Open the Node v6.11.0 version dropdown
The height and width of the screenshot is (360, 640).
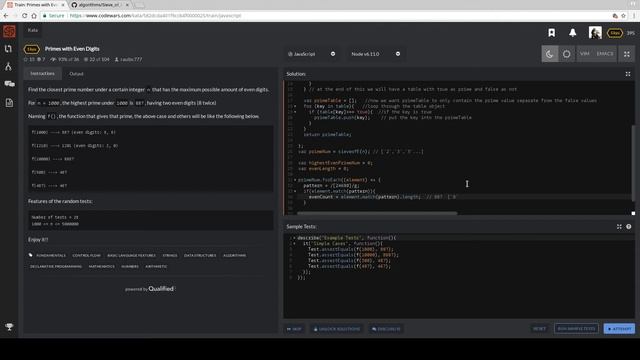(x=376, y=54)
